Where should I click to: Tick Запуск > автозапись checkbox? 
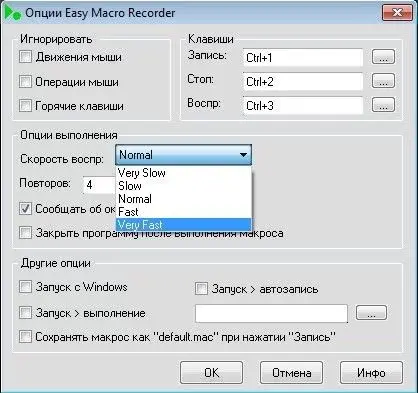point(201,289)
